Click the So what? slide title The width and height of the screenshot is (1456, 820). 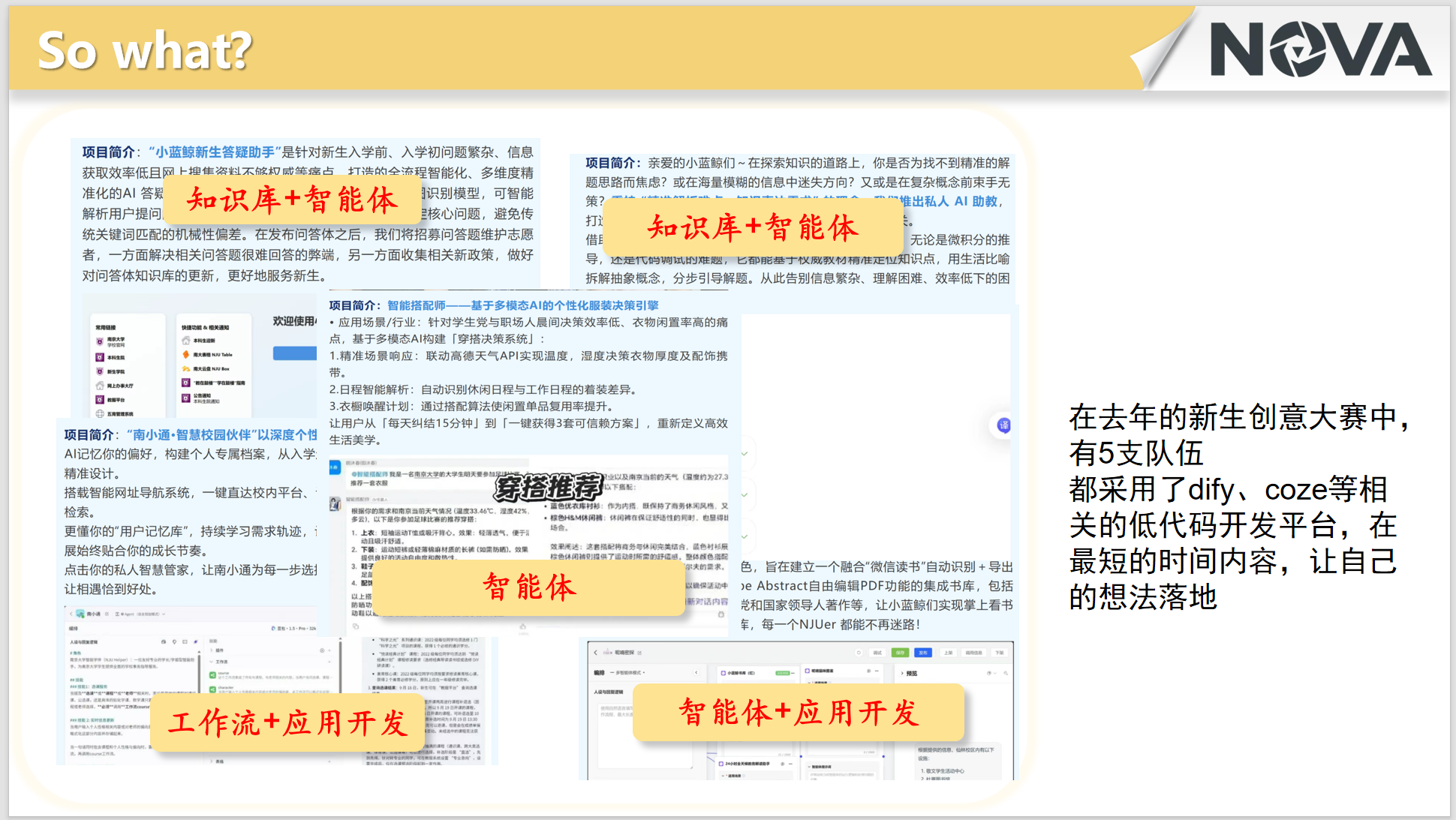(146, 51)
